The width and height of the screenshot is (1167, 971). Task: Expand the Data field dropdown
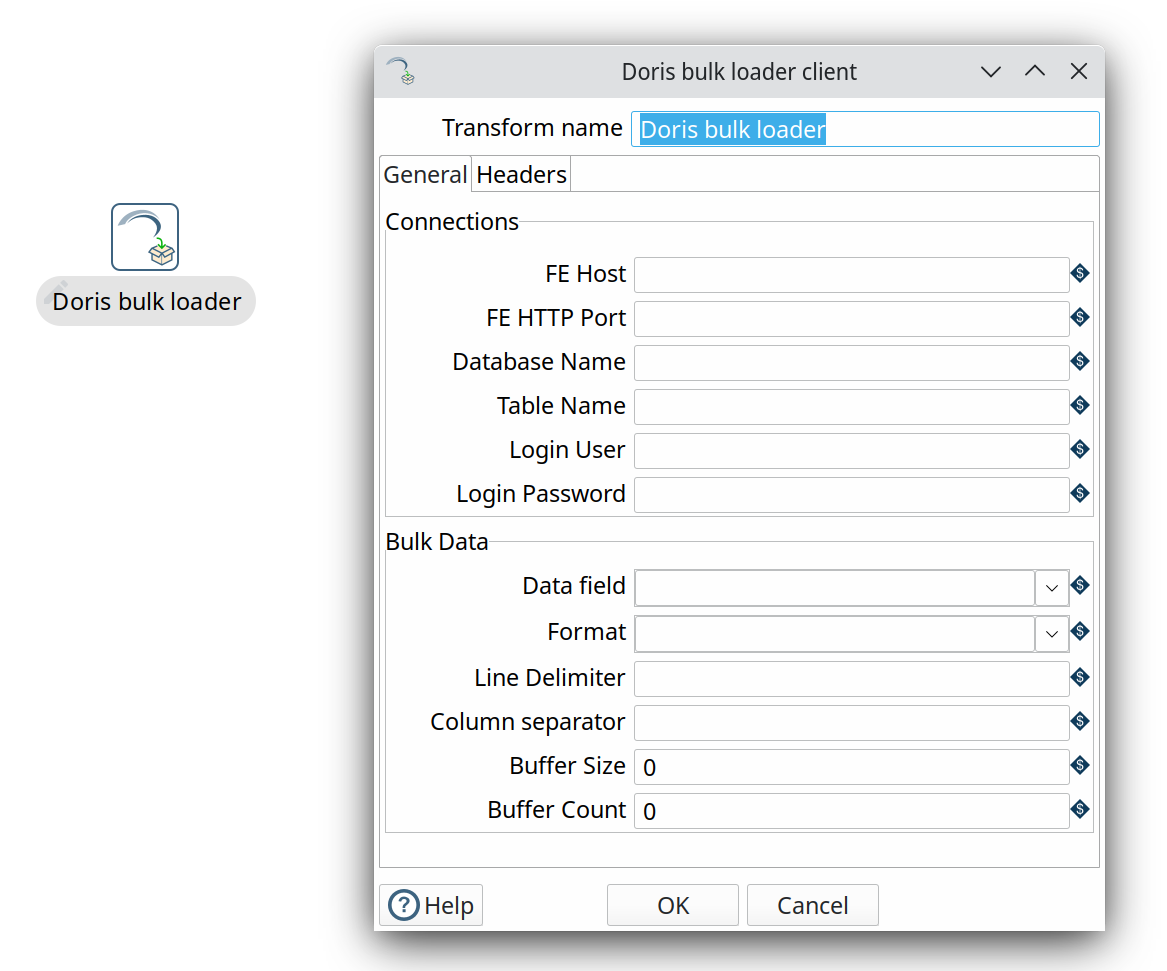click(1051, 588)
